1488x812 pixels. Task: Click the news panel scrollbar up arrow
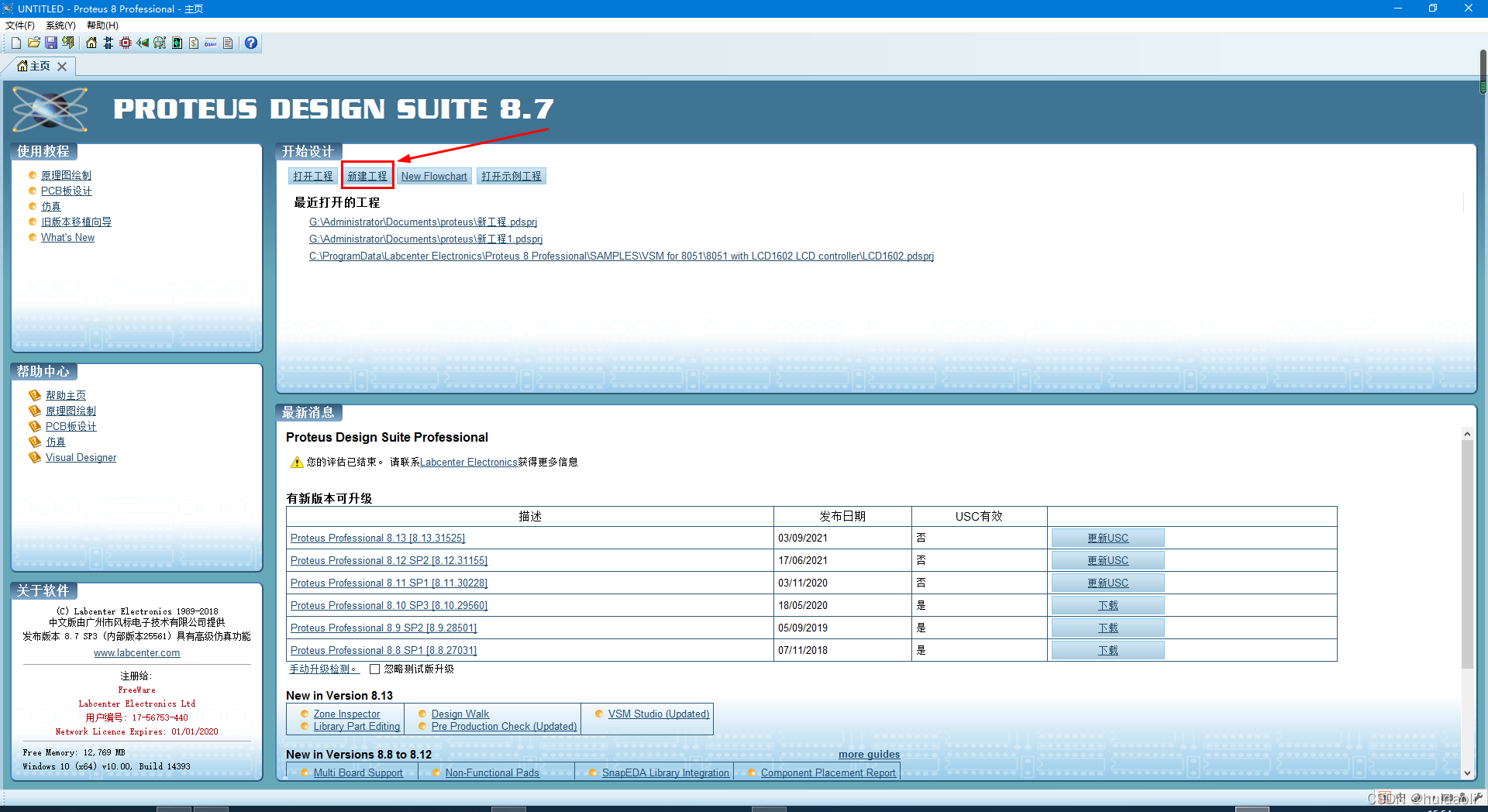tap(1467, 435)
